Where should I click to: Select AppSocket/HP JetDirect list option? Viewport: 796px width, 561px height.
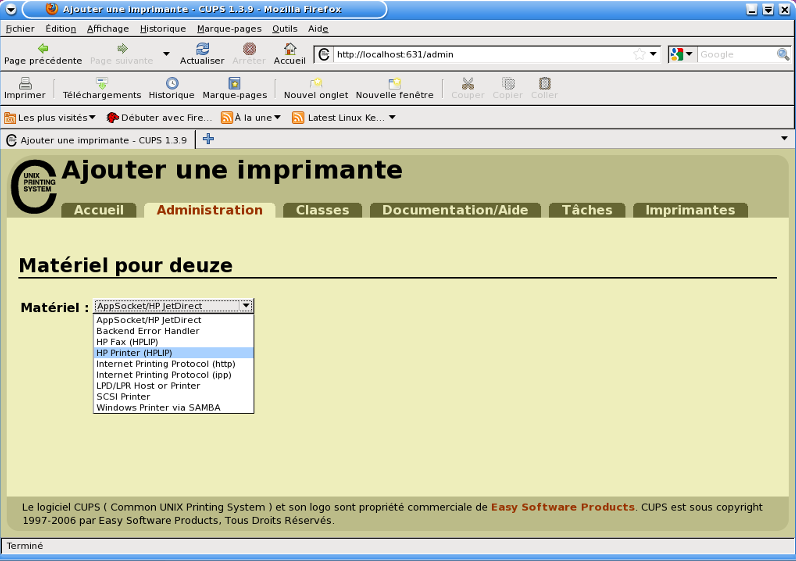[174, 320]
